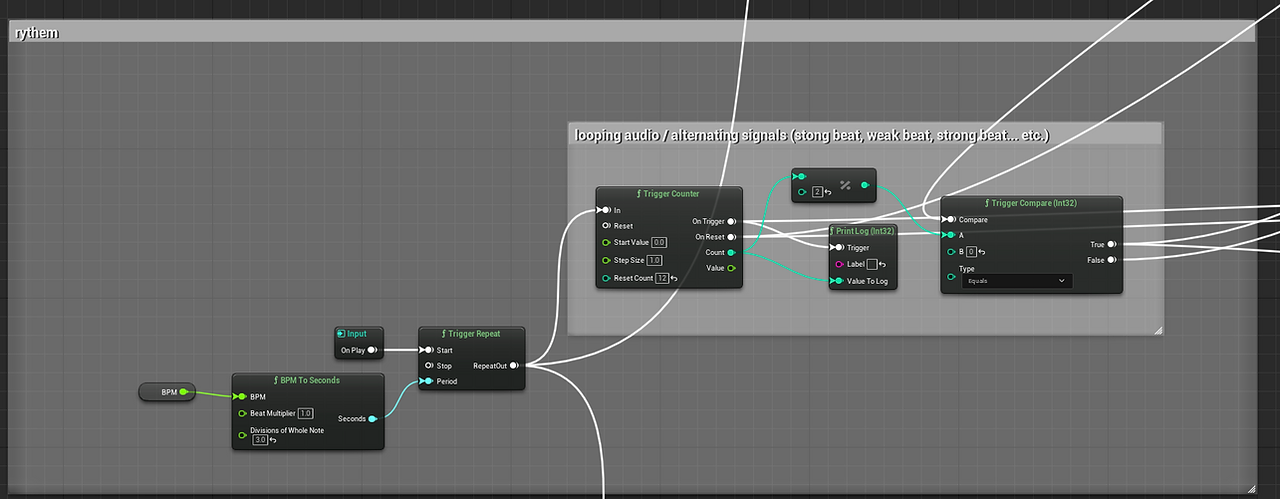Click the Step Size pin on Trigger Counter

606,260
